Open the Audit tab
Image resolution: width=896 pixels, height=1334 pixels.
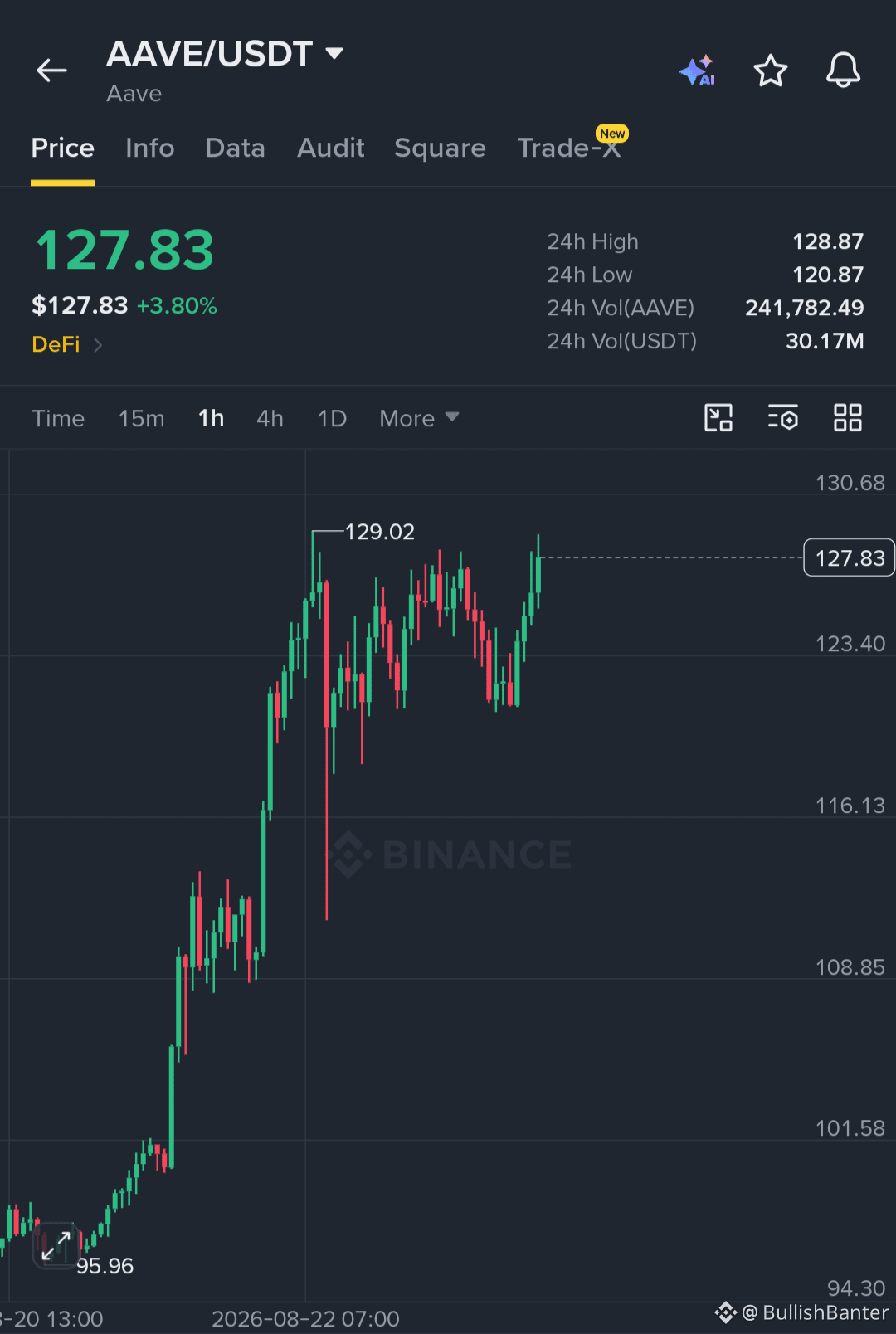[331, 148]
